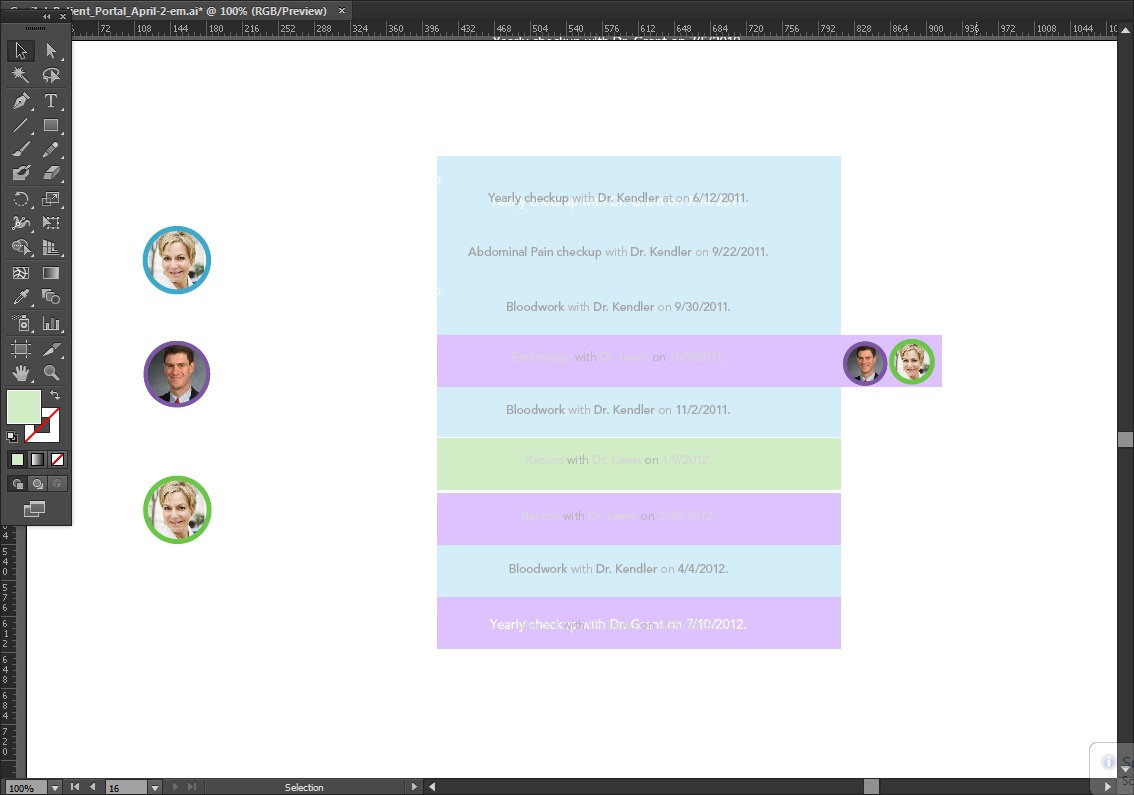Image resolution: width=1134 pixels, height=795 pixels.
Task: Swap fill and stroke colors
Action: coord(55,395)
